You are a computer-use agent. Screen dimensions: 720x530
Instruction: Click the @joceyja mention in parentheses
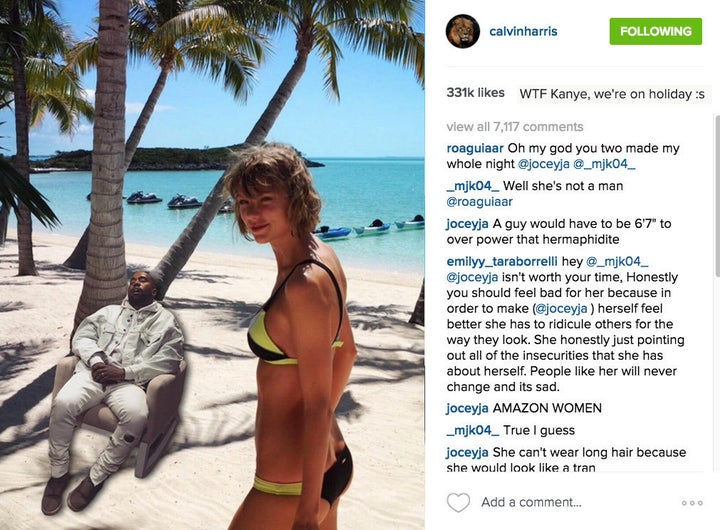coord(562,308)
